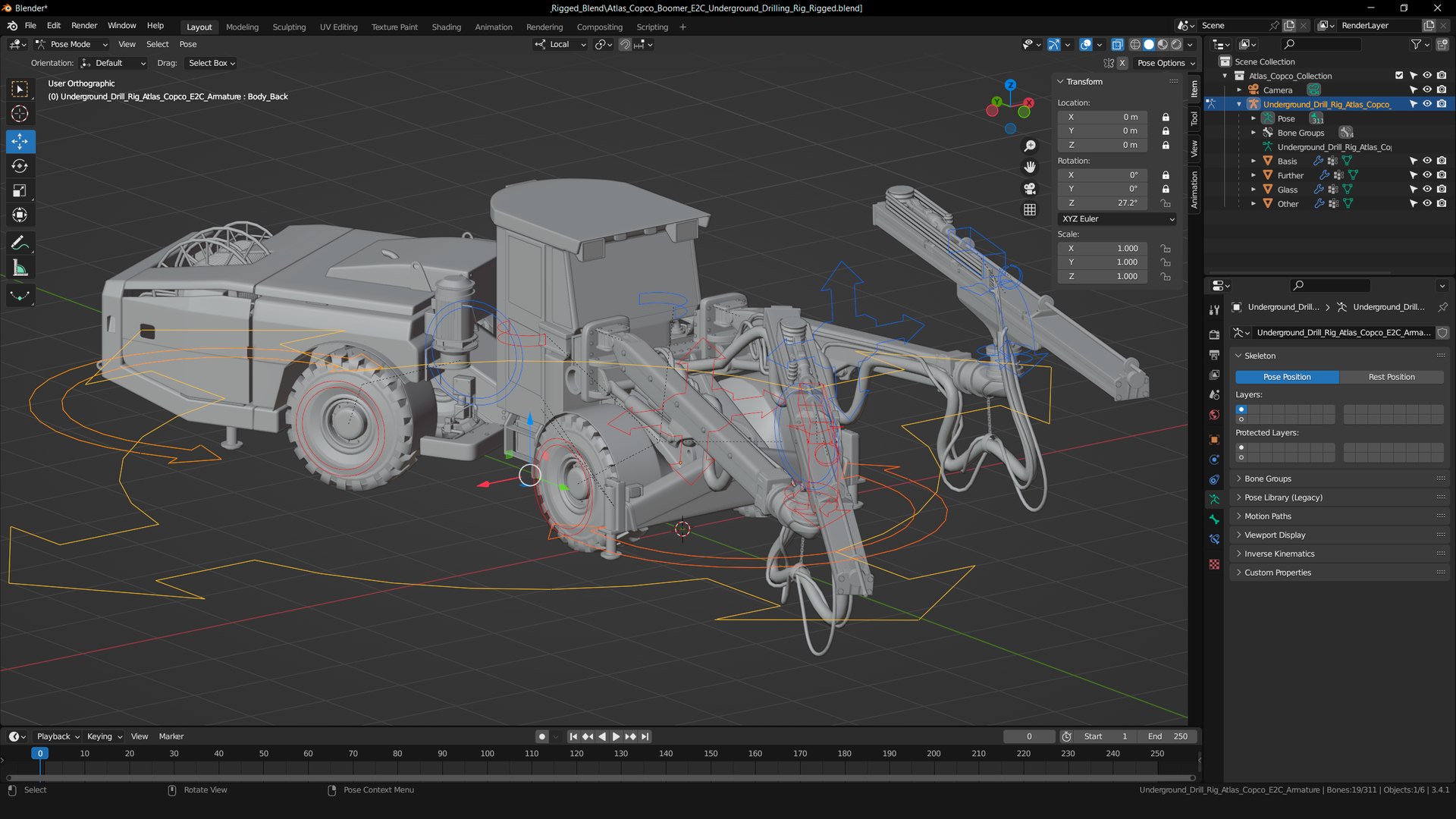Switch orthographic perspective grid icon
The height and width of the screenshot is (819, 1456).
(x=1030, y=209)
